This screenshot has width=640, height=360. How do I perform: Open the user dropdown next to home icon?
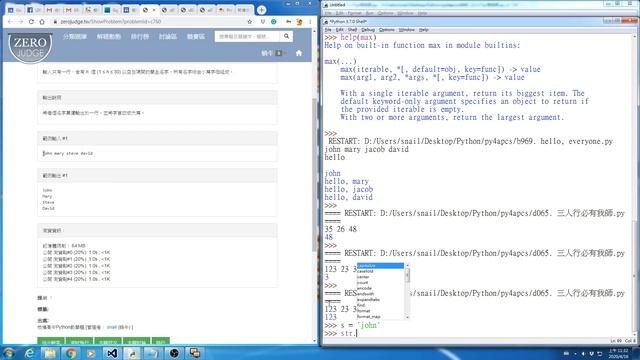tap(273, 53)
